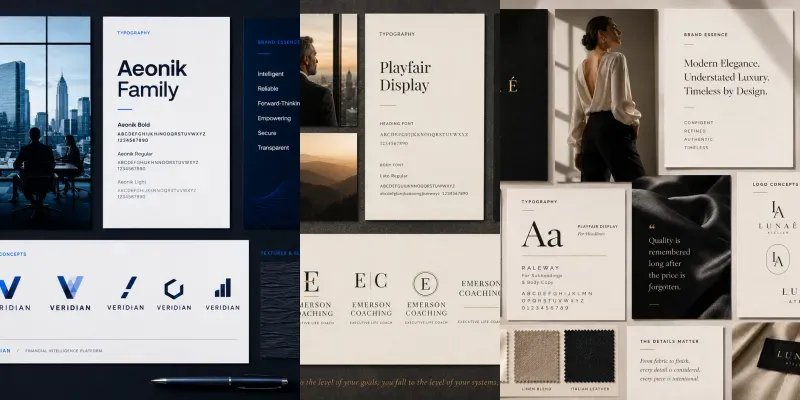
Task: Select the BODY FONT label
Action: point(392,165)
